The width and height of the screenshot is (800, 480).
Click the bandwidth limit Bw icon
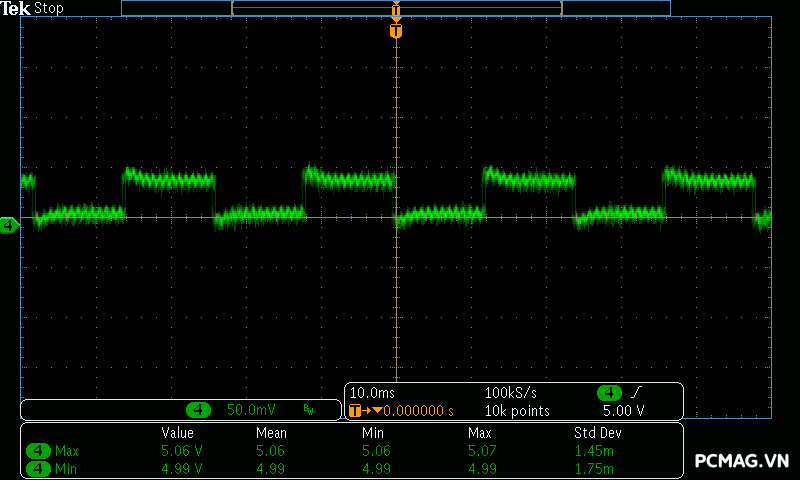click(309, 410)
